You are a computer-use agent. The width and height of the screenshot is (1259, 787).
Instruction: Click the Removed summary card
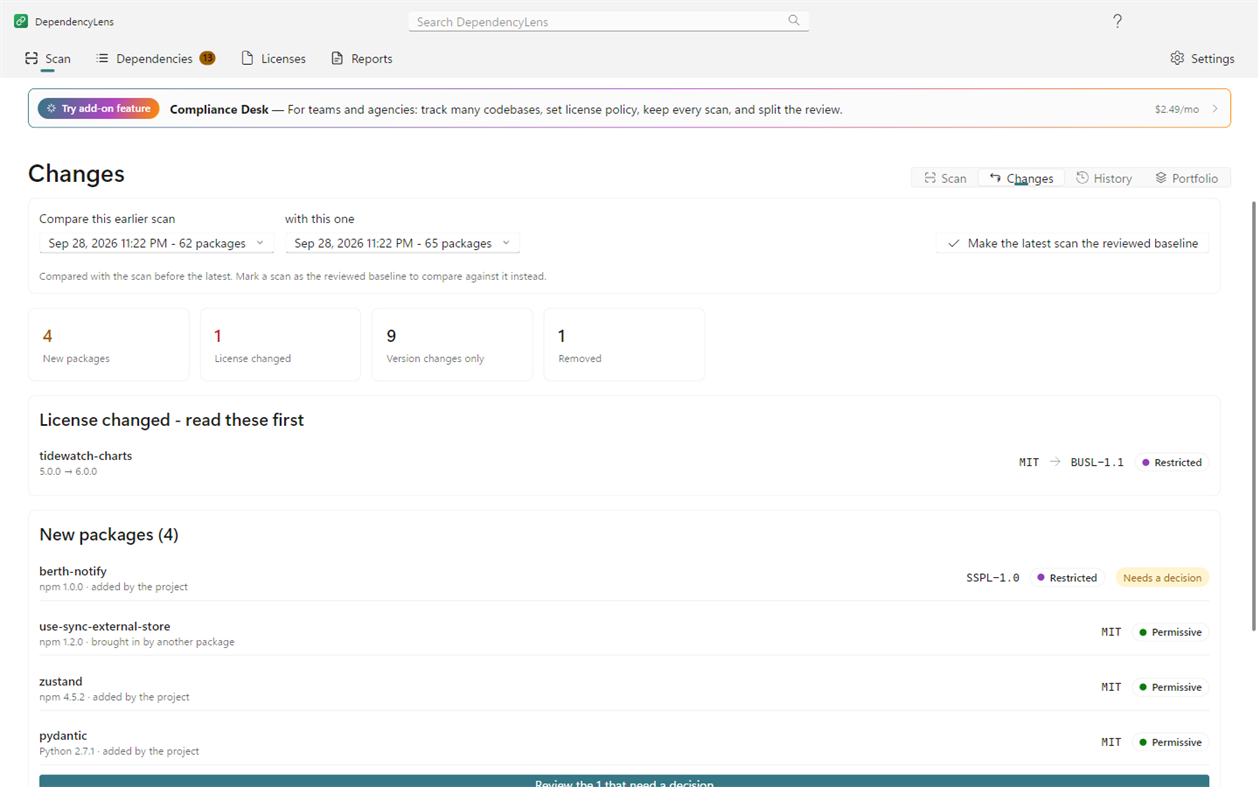pyautogui.click(x=624, y=344)
